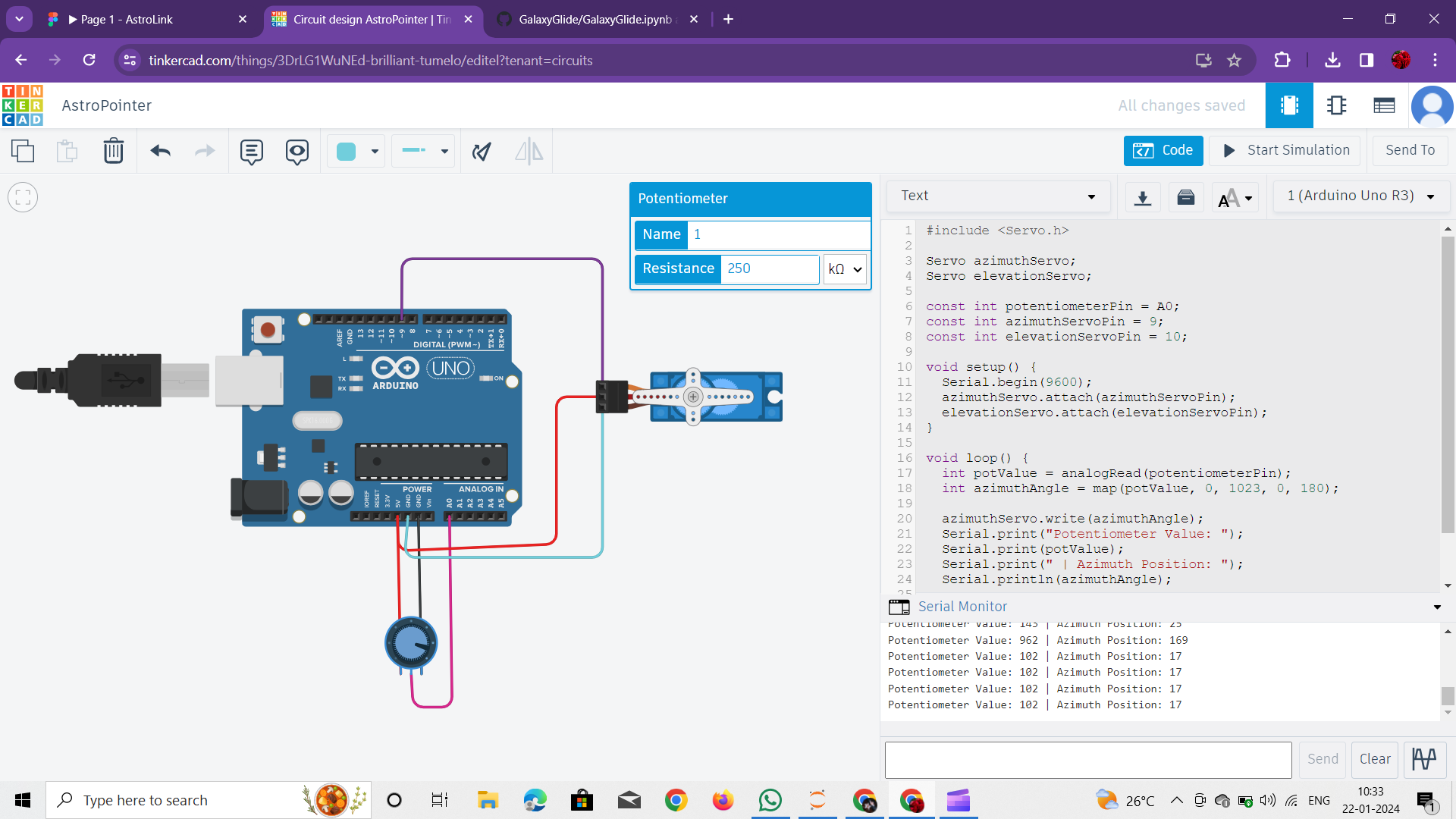1456x819 pixels.
Task: Download code using download icon
Action: 1142,197
